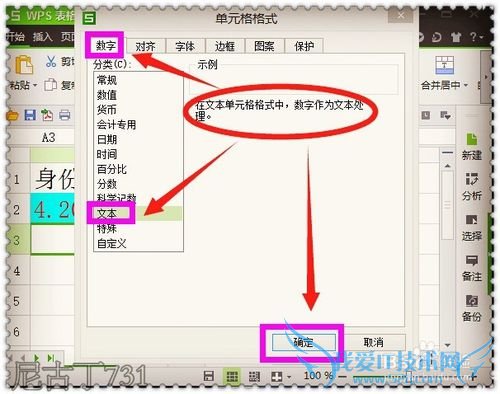Click the normal view icon in the status bar

coord(209,376)
